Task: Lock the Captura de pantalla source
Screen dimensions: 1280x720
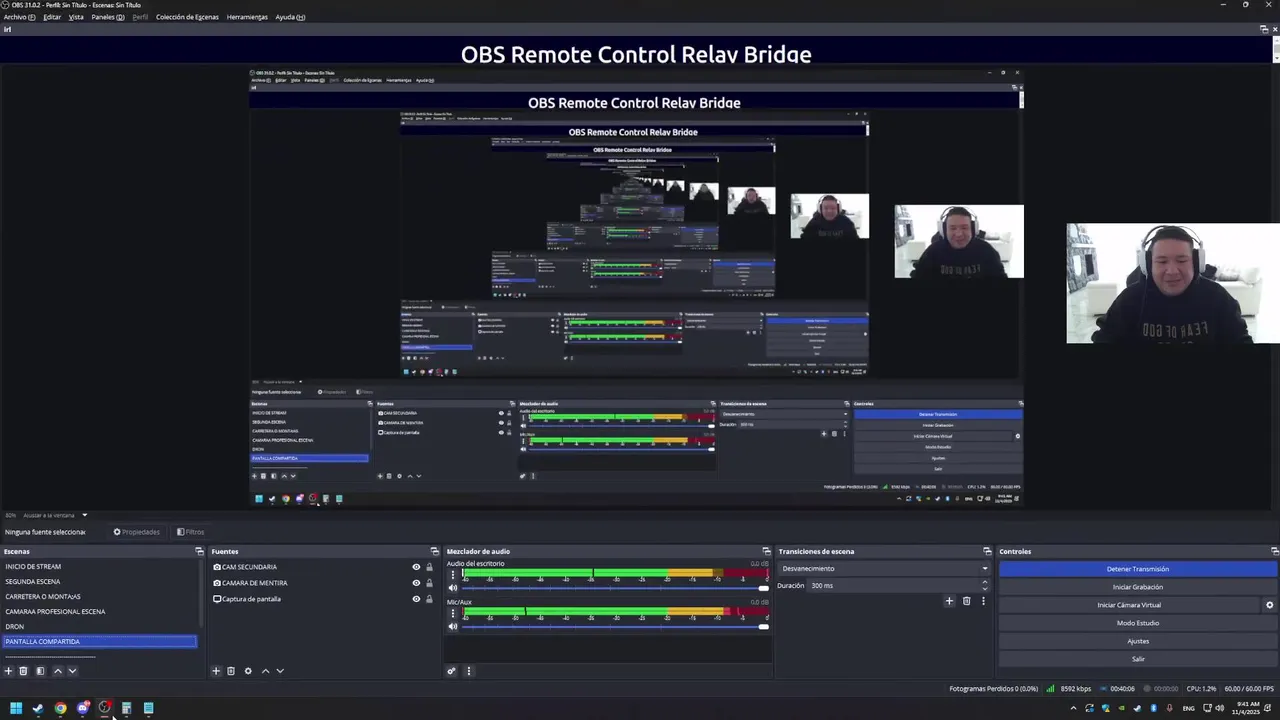Action: pyautogui.click(x=429, y=599)
